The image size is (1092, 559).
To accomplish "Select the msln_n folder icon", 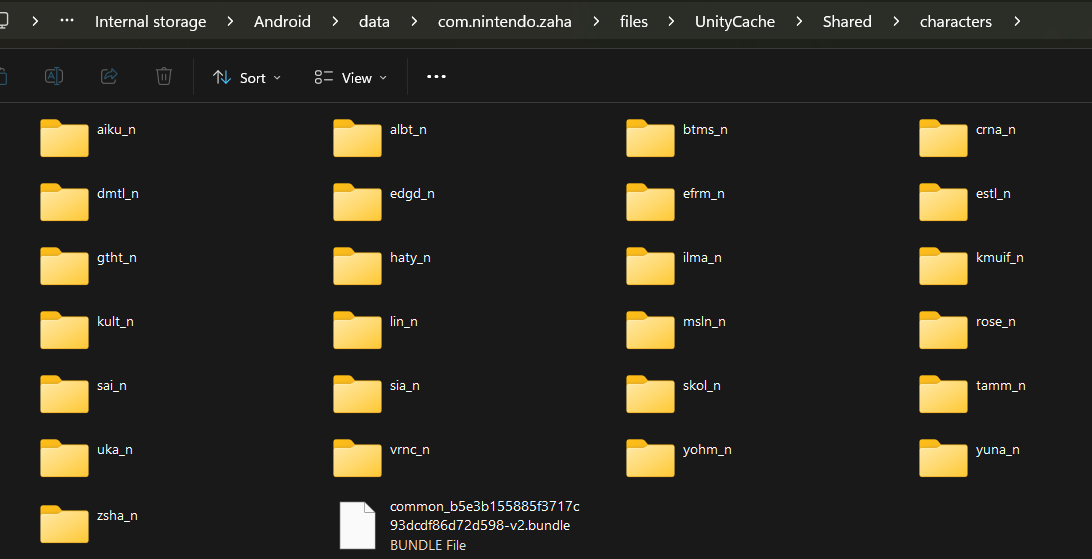I will click(650, 330).
